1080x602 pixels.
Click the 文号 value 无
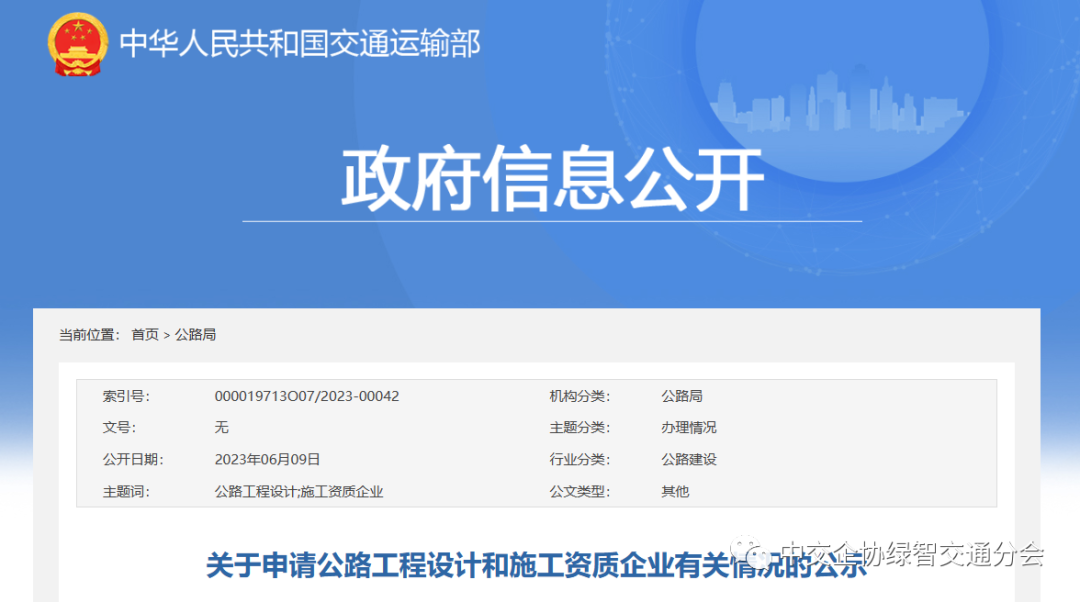(221, 428)
